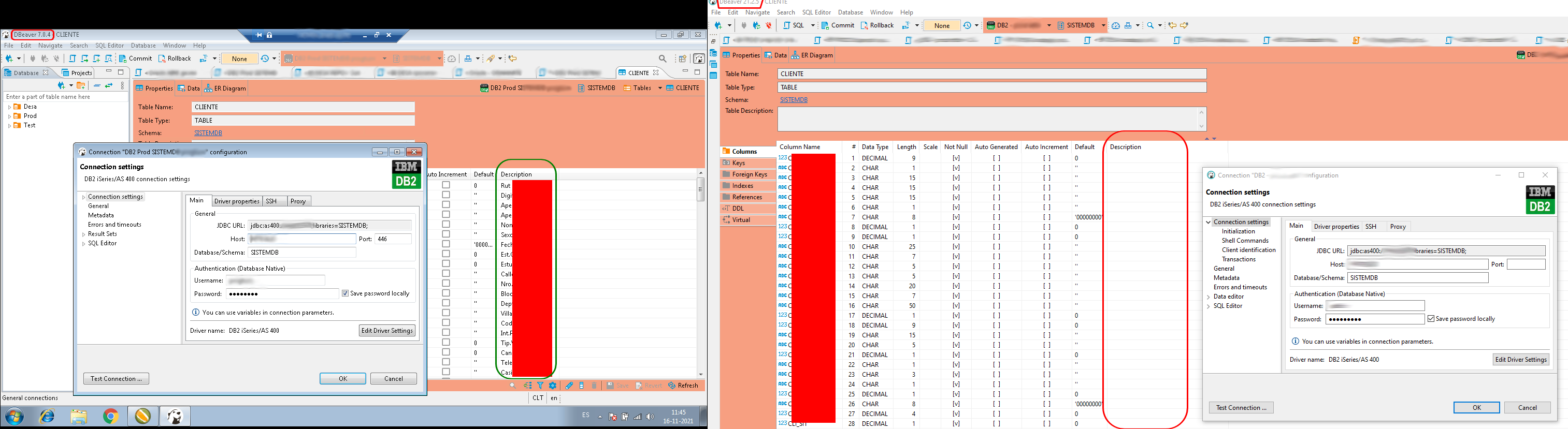Click the magnifier search icon in DBeaver 7.0.4 toolbar

(x=663, y=59)
